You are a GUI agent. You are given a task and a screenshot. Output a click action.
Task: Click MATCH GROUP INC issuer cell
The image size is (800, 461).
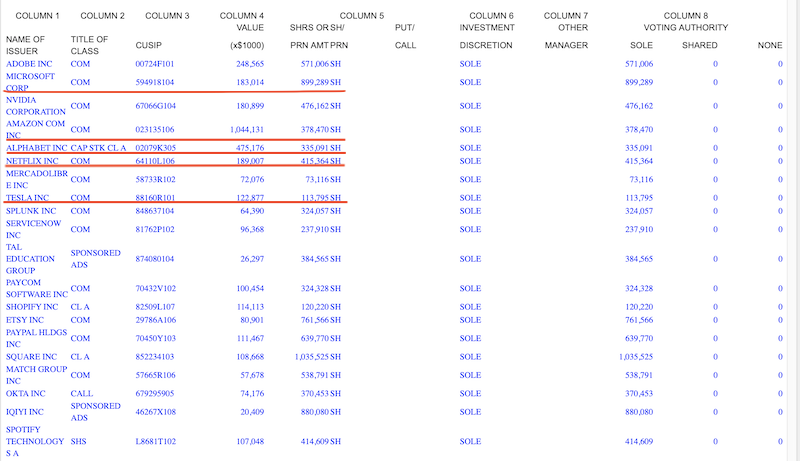[36, 375]
